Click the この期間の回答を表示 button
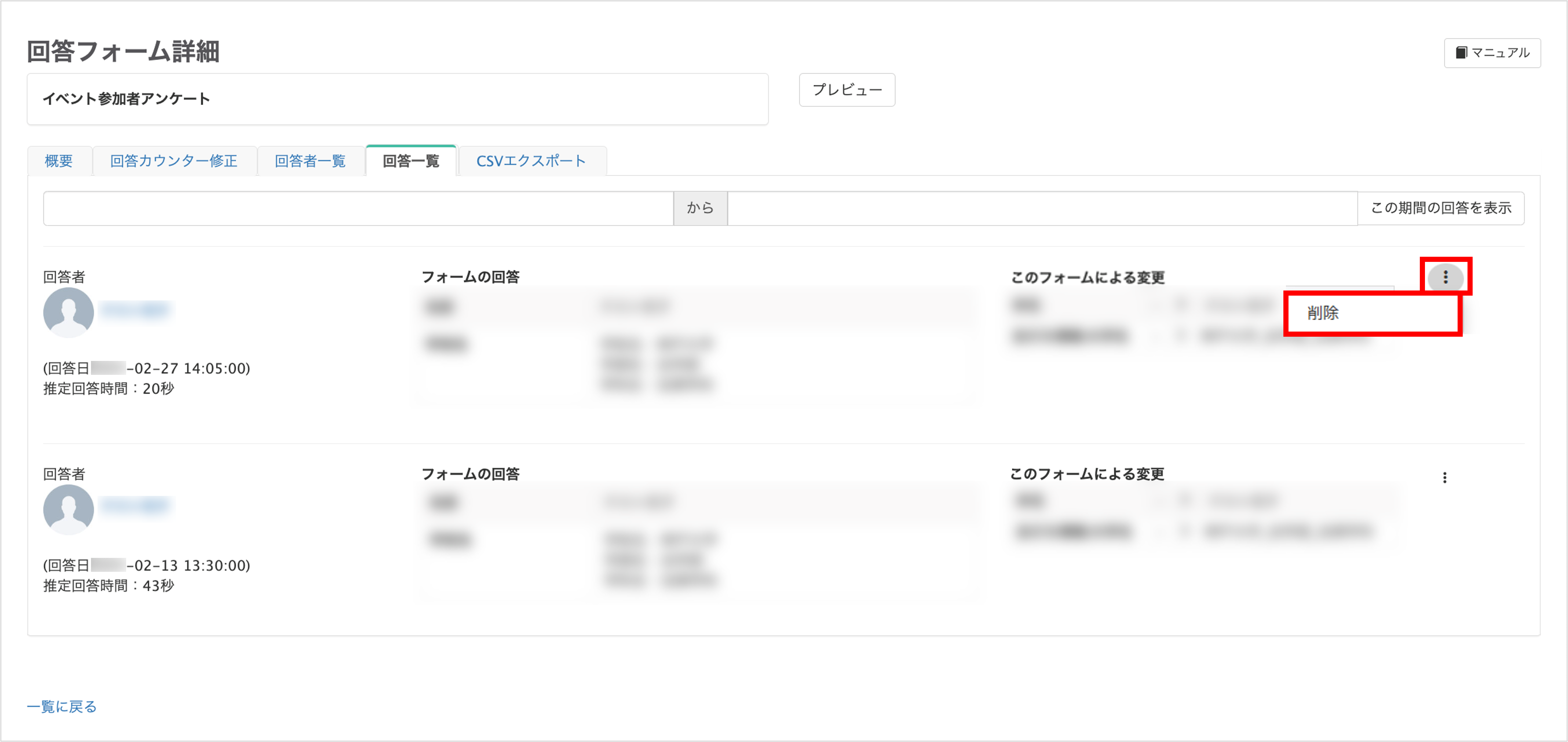Viewport: 1568px width, 742px height. click(x=1441, y=208)
